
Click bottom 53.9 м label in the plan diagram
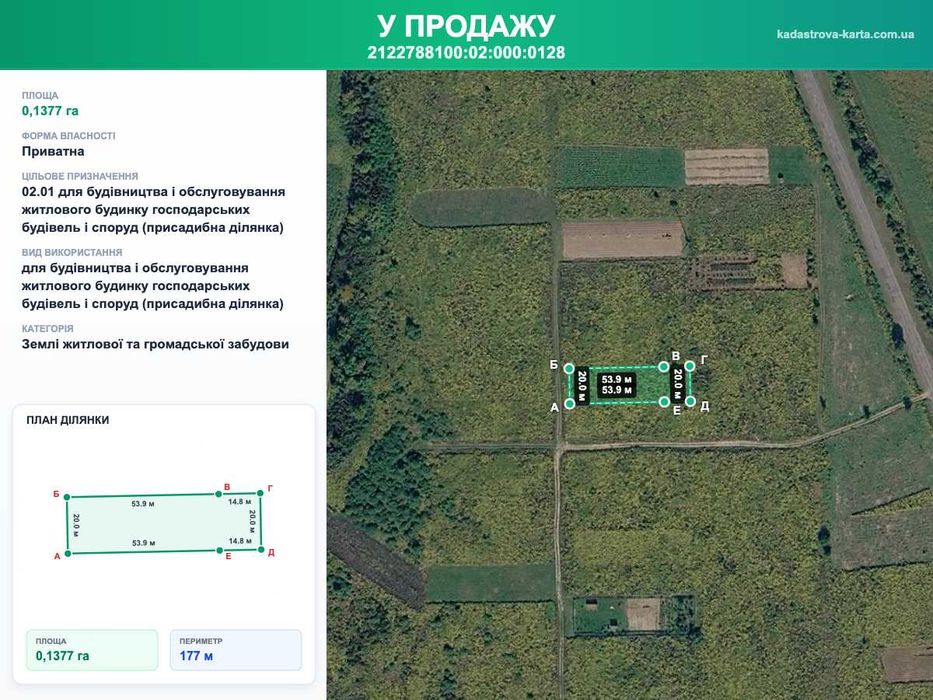143,543
